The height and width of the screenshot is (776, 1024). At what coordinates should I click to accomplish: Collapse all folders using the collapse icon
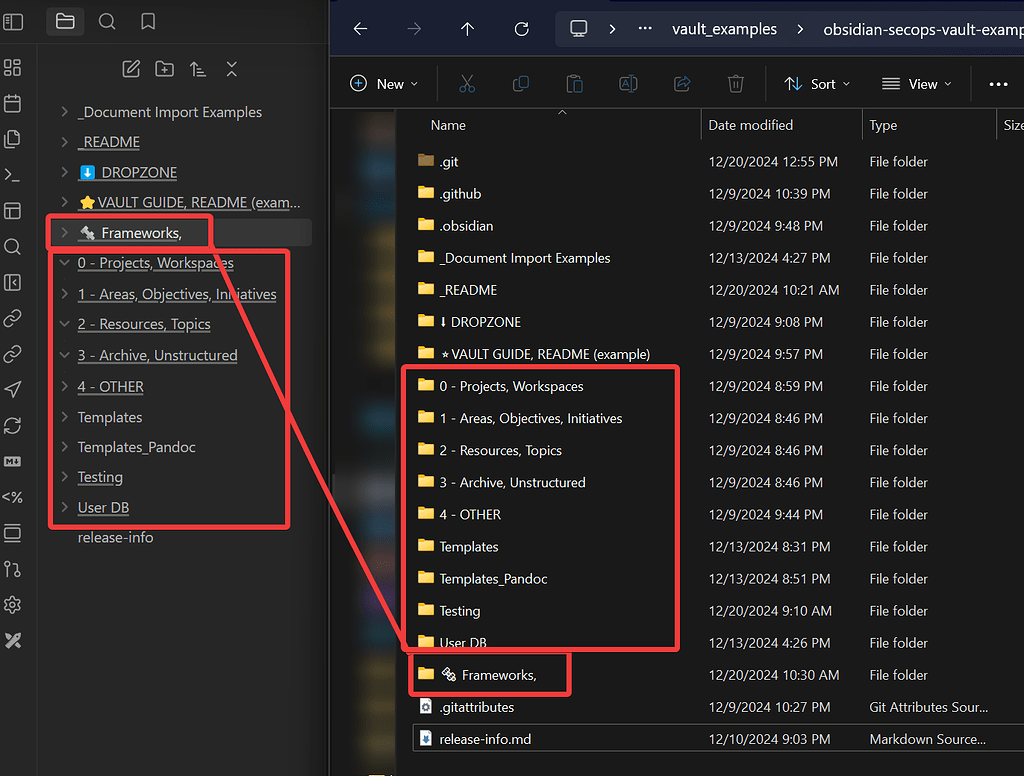coord(231,68)
